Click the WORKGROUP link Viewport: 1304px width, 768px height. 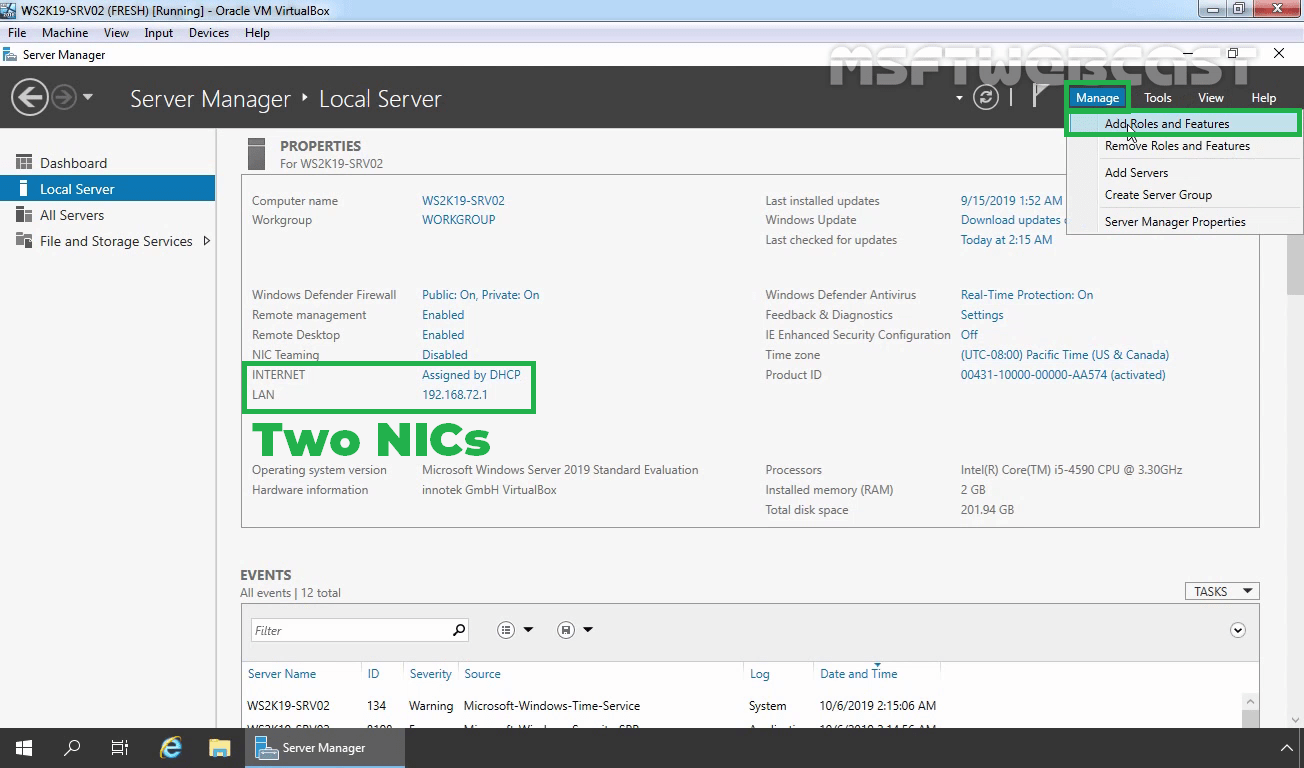(458, 220)
